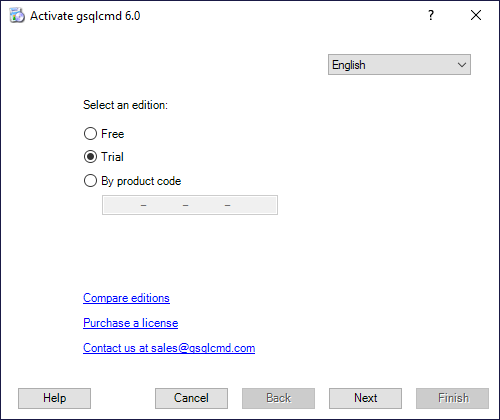Expand language list via dropdown arrow
This screenshot has height=420, width=500.
(x=462, y=65)
